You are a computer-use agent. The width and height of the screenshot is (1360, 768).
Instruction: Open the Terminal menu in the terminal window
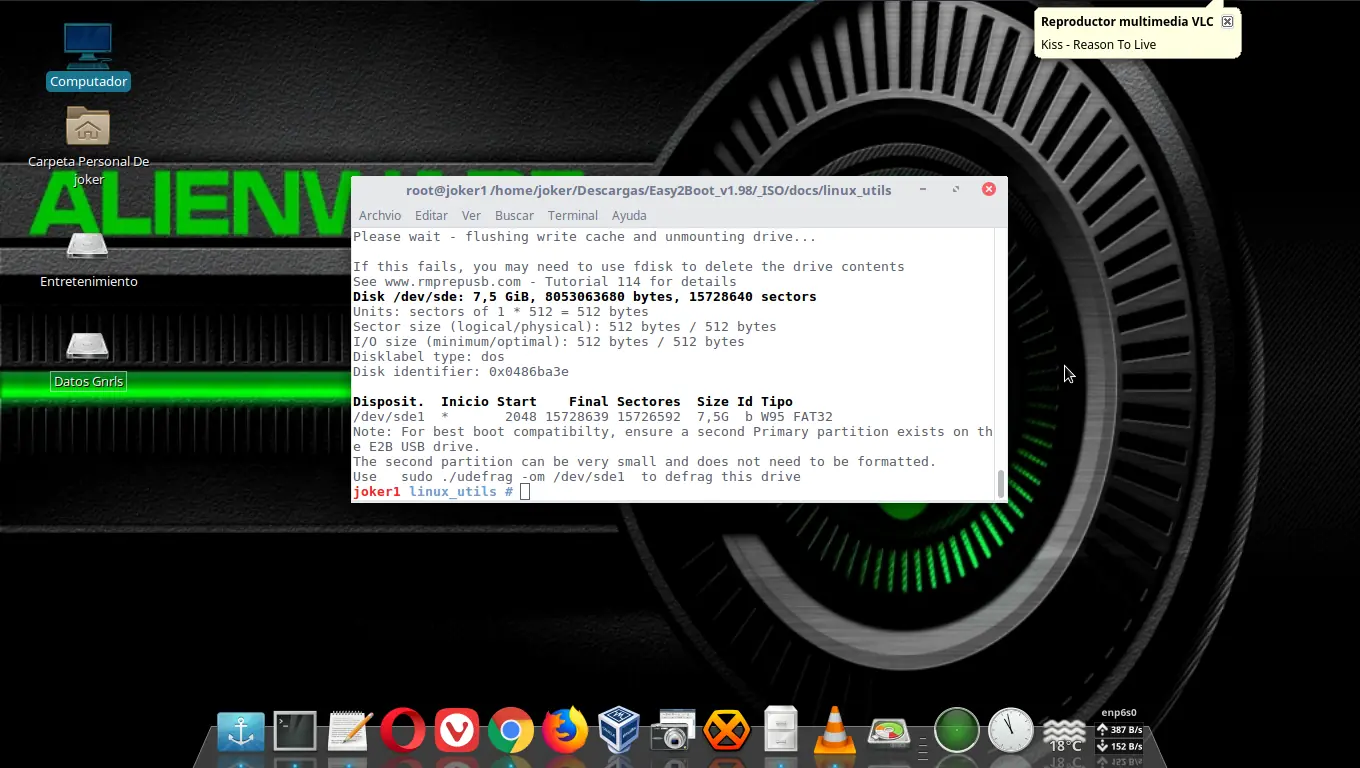[x=572, y=215]
